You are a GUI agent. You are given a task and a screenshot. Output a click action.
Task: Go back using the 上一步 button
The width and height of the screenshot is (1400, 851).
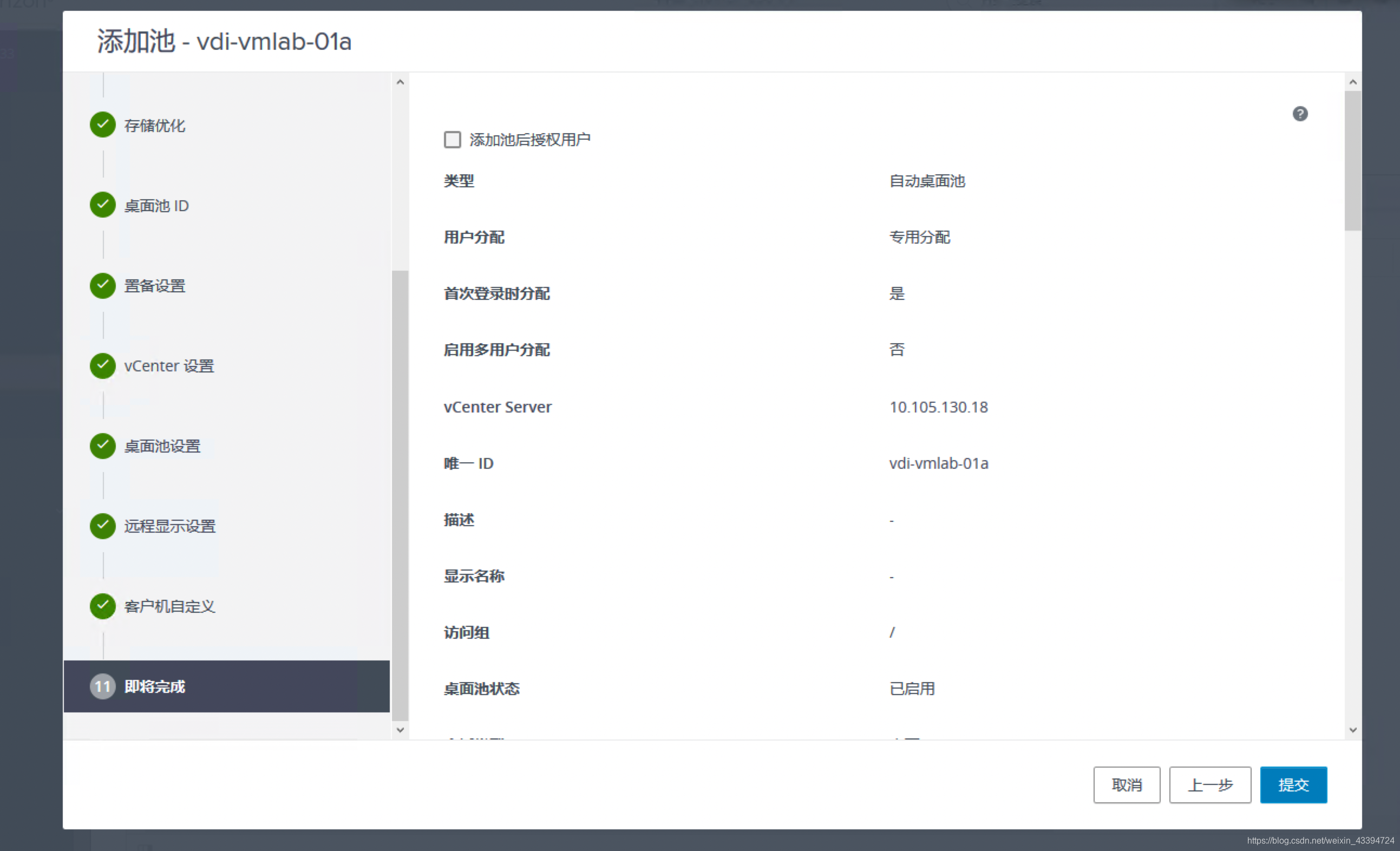1210,785
